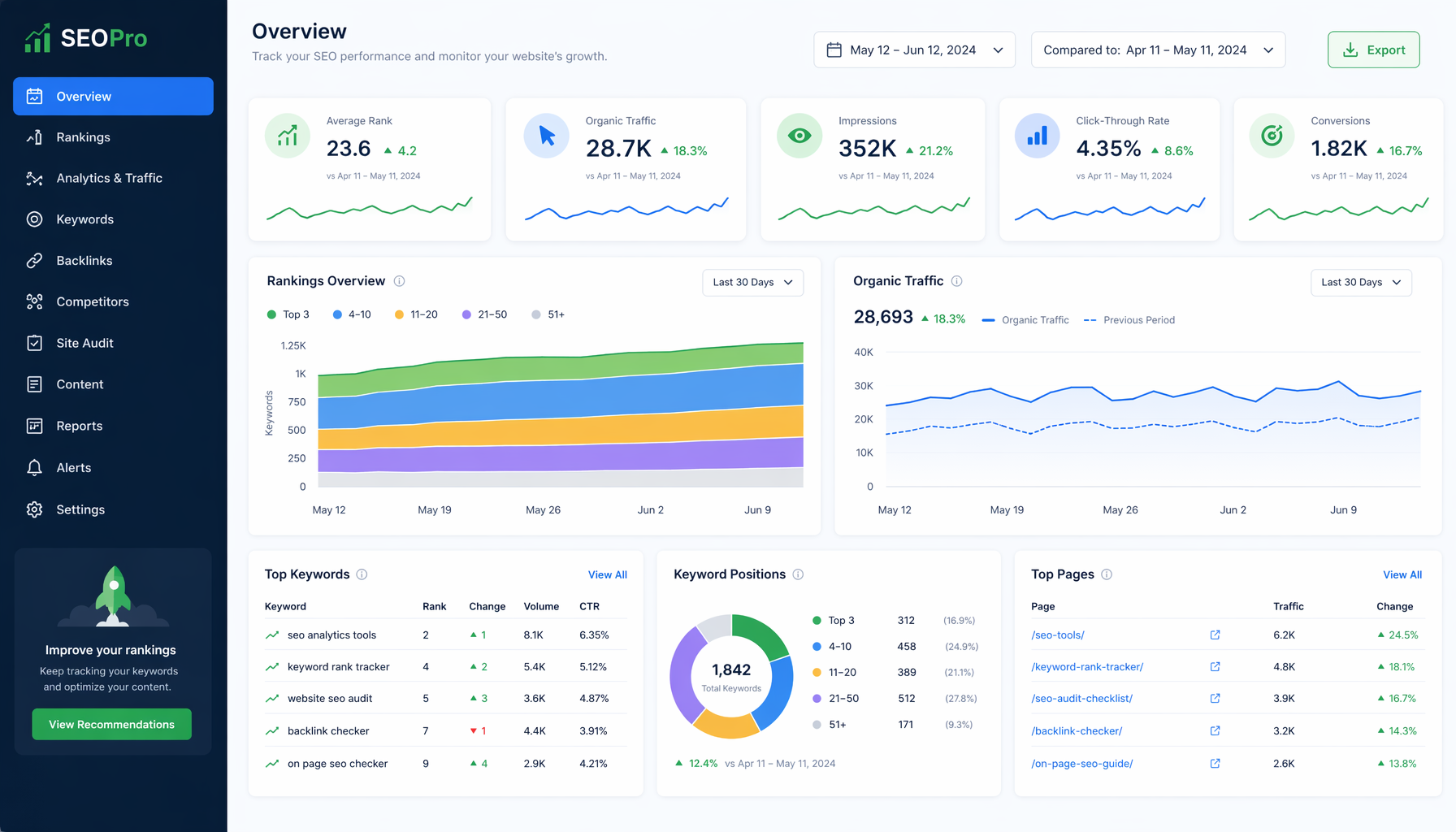
Task: Open external link icon for /seo-tools/
Action: [1215, 635]
